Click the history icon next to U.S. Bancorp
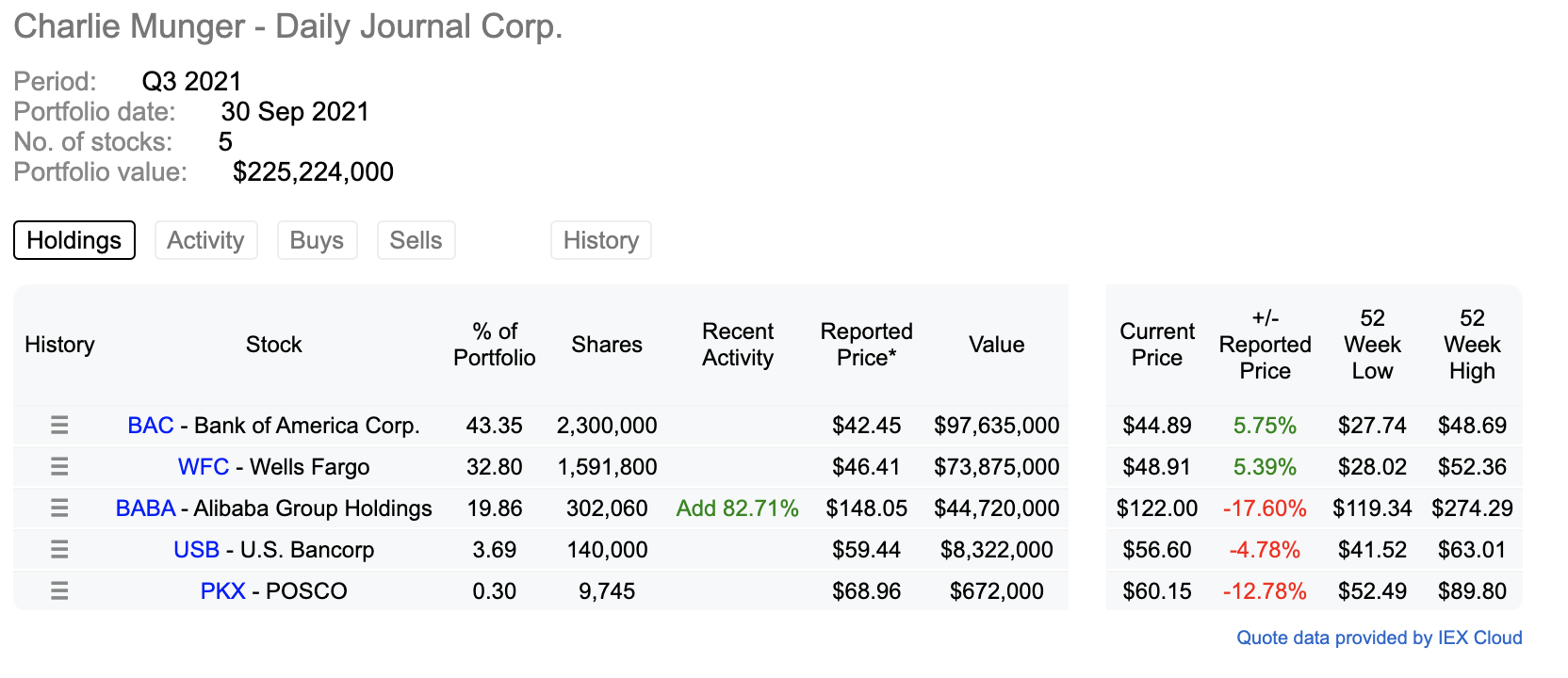 [x=59, y=550]
